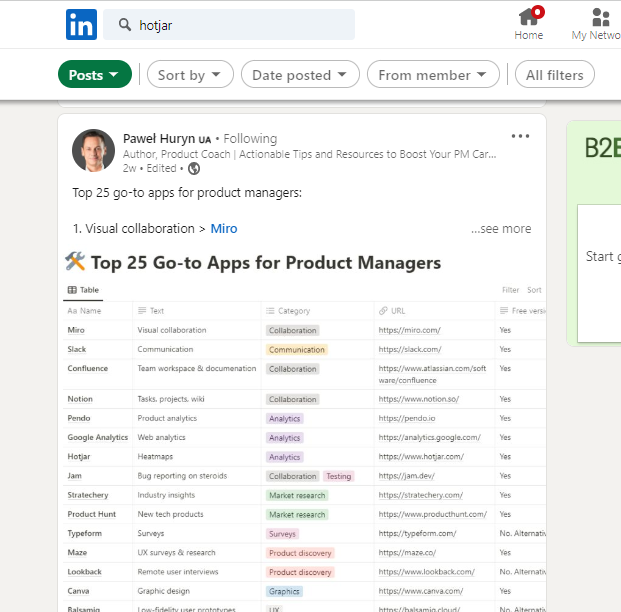Screen dimensions: 621x612
Task: Click the Product discovery tag in Maze row
Action: 300,553
